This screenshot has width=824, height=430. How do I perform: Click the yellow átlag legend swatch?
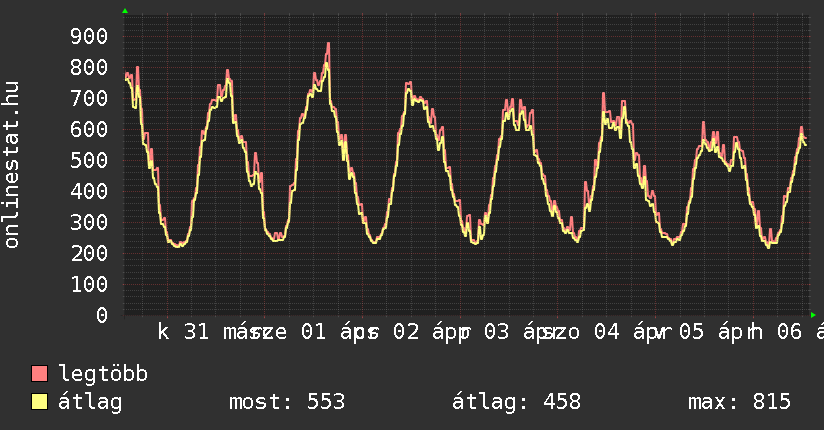[40, 402]
